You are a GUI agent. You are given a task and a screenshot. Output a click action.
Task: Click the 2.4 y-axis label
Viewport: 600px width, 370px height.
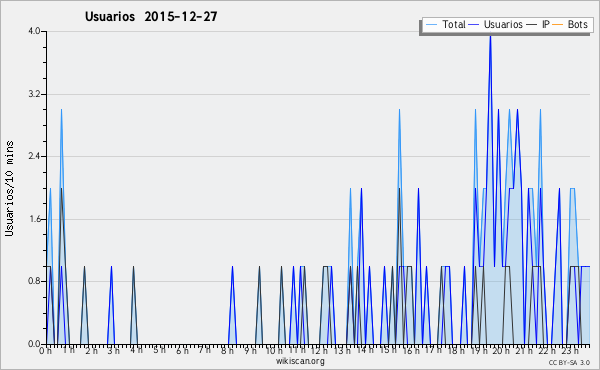pyautogui.click(x=34, y=156)
